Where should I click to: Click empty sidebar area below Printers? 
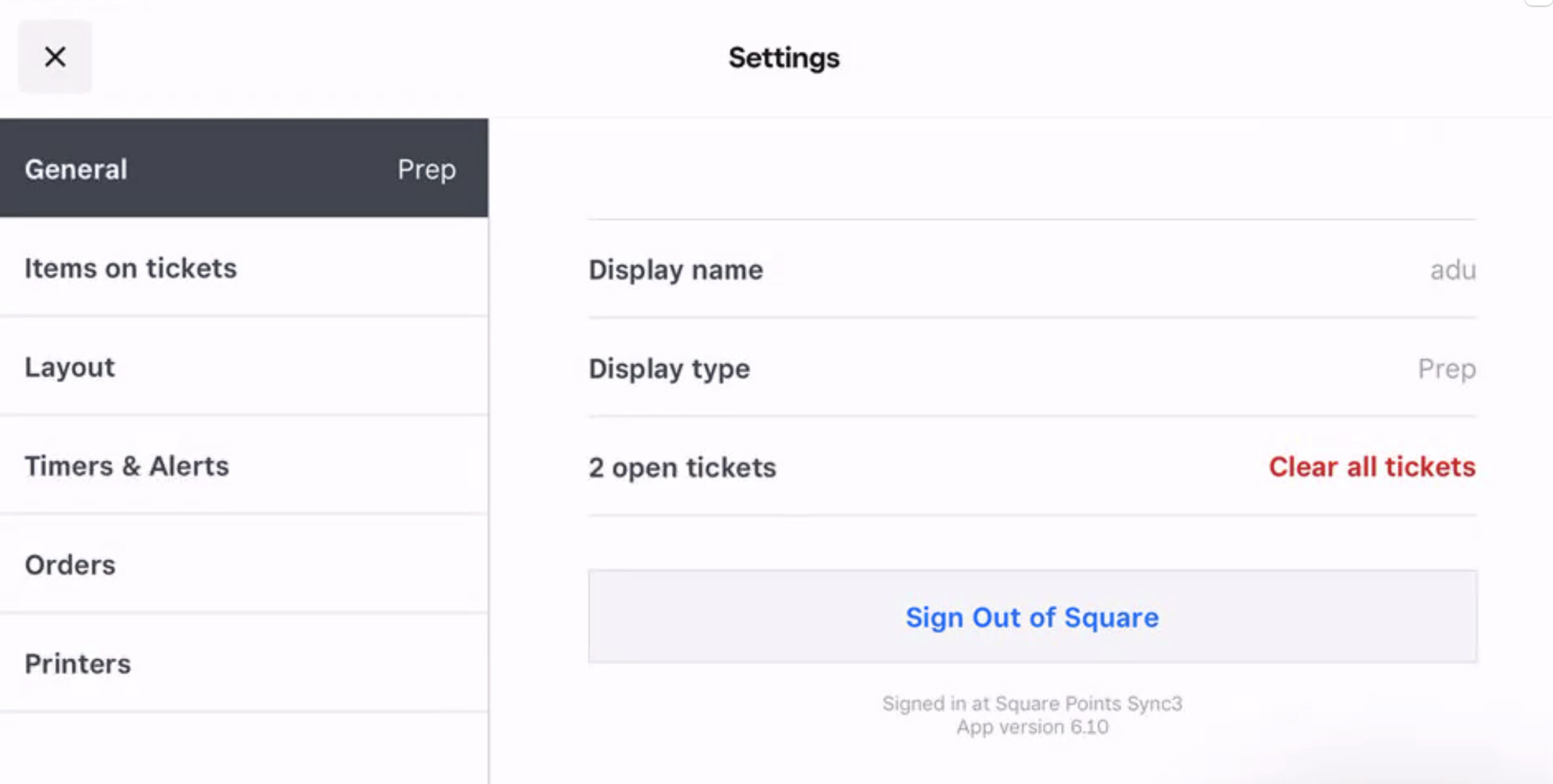244,748
